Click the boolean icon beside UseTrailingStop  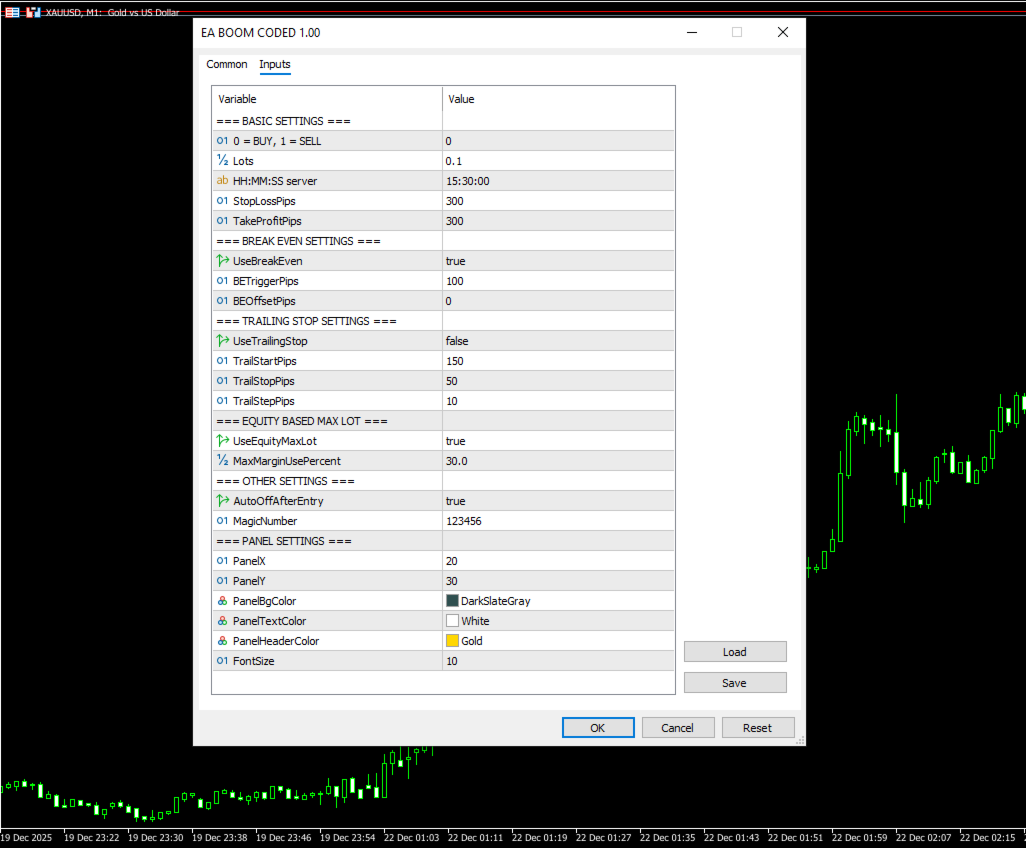pos(222,340)
